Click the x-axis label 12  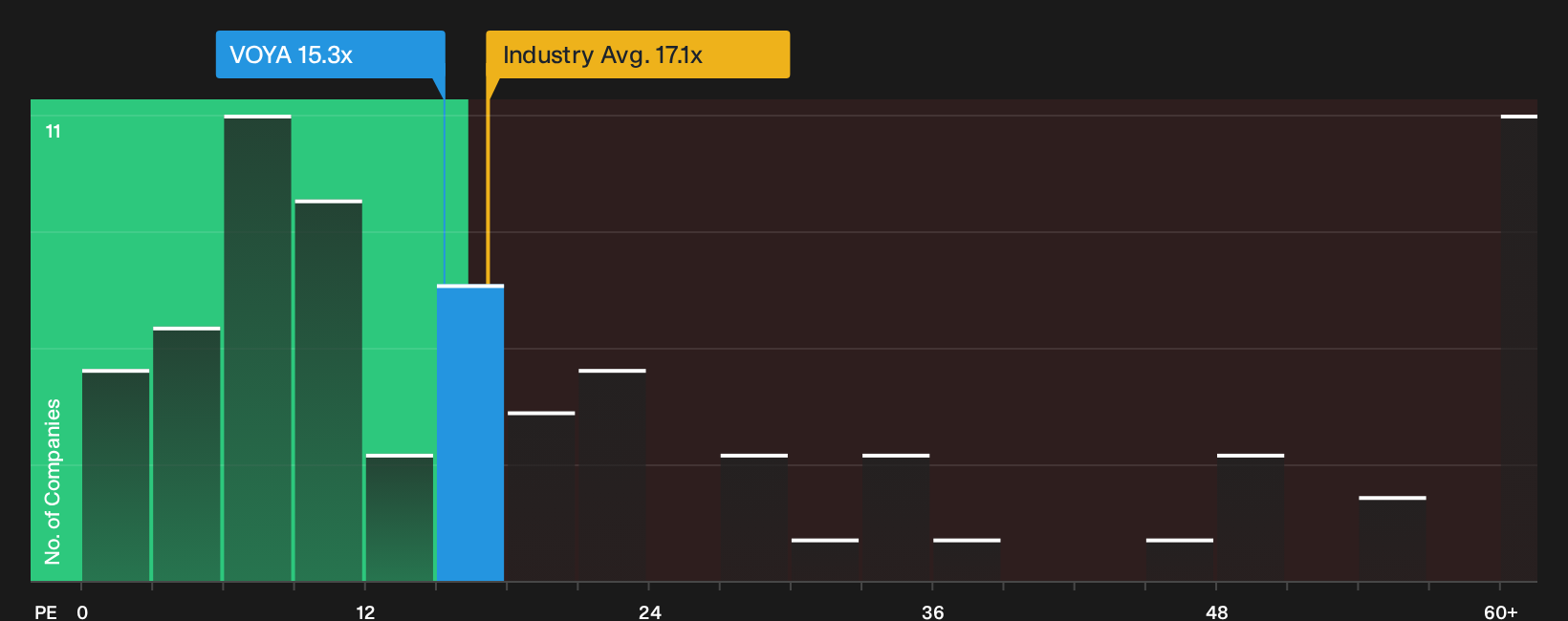pos(365,611)
